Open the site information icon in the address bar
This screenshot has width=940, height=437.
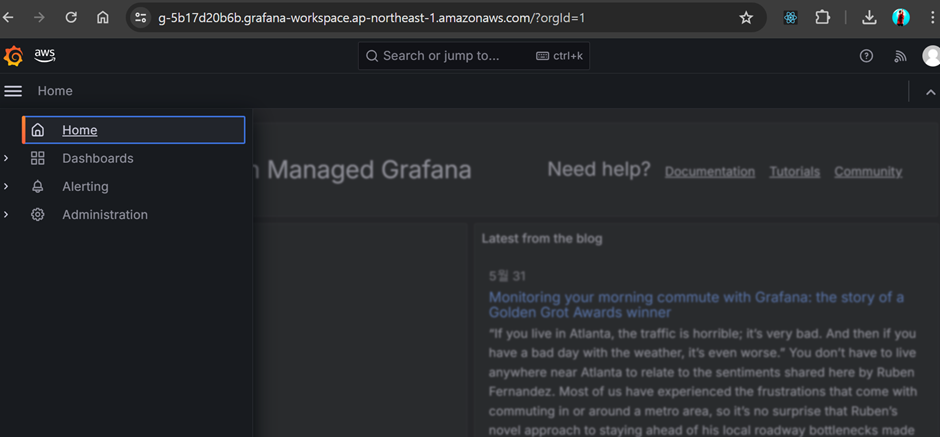point(140,17)
